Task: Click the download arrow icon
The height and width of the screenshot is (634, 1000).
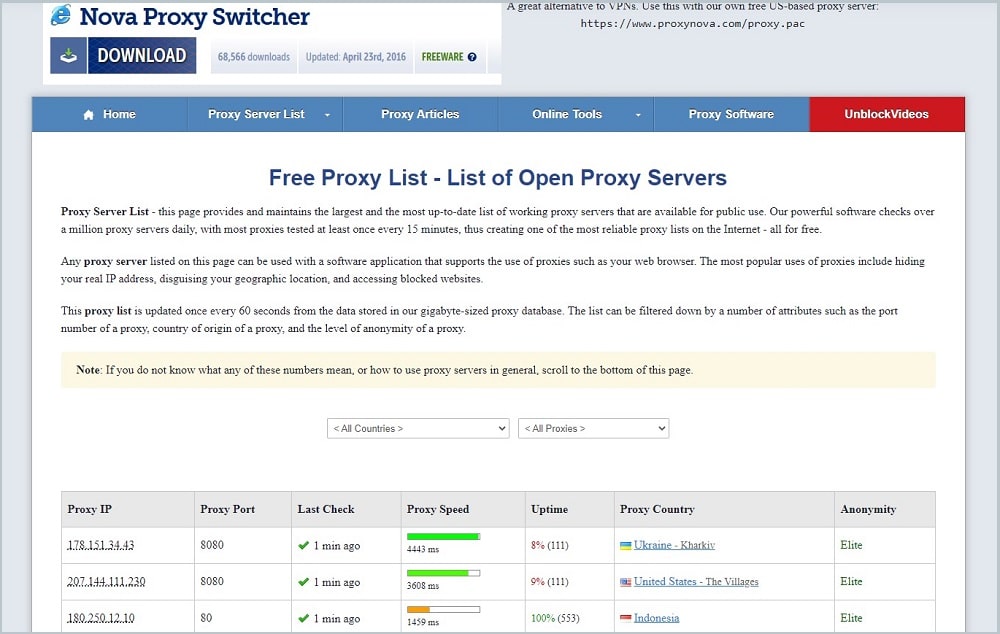Action: point(68,56)
